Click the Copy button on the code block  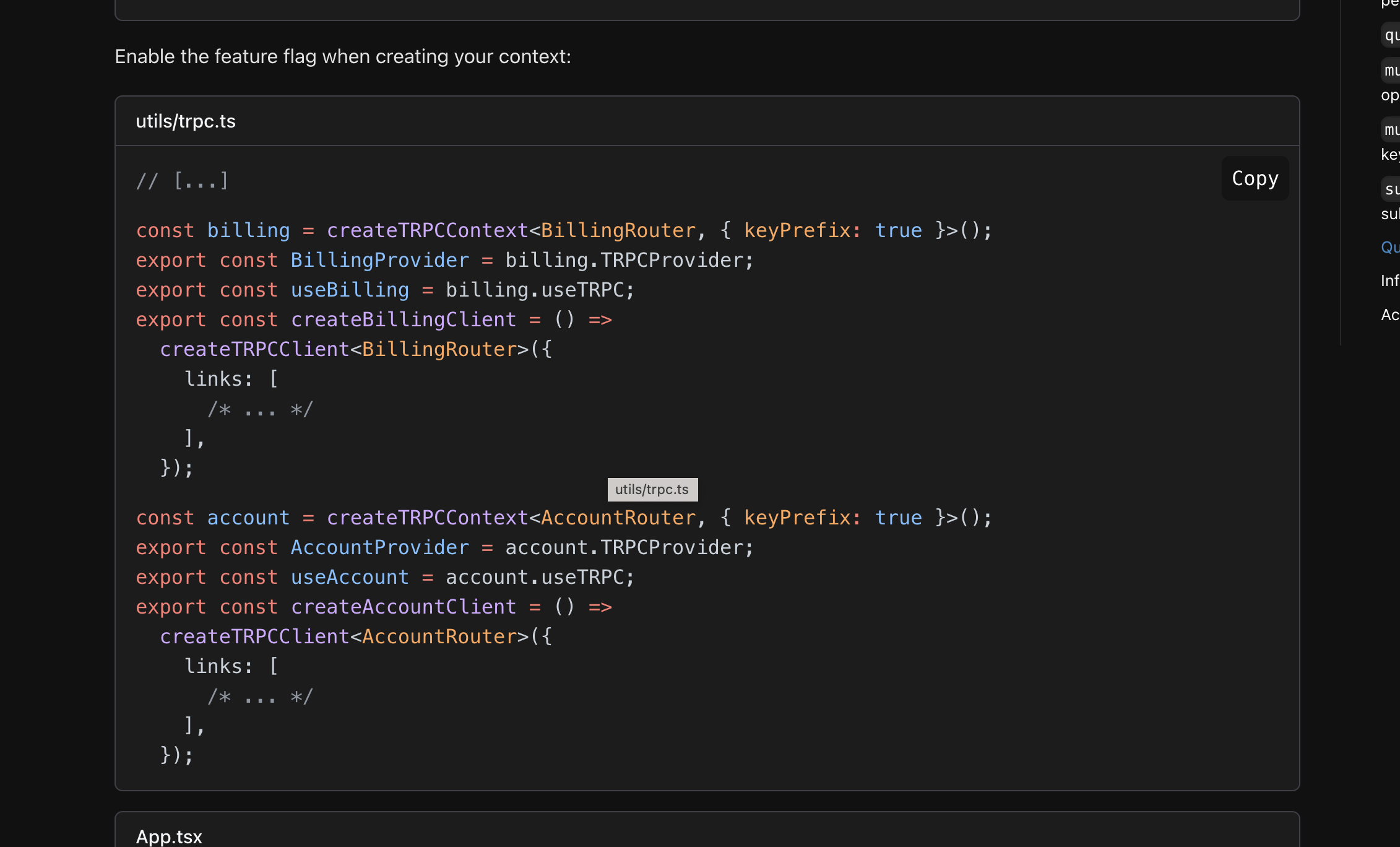(x=1255, y=179)
